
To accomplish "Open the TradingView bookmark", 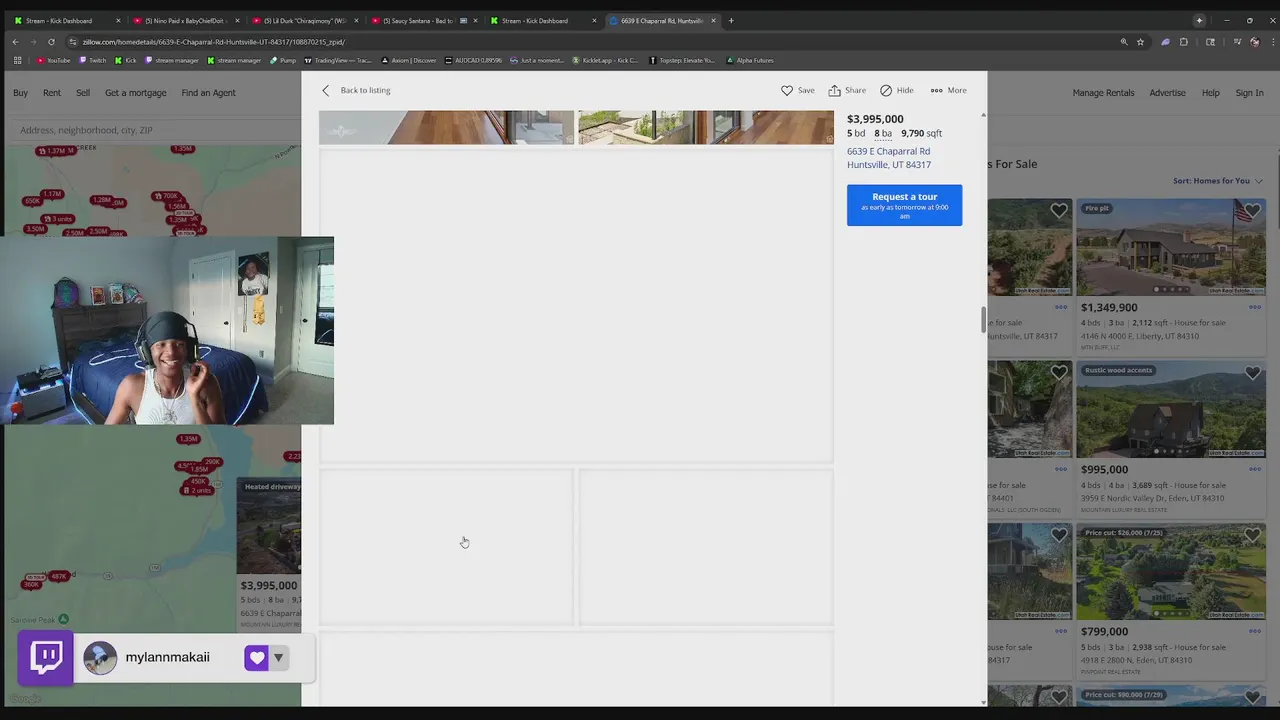I will (x=338, y=60).
